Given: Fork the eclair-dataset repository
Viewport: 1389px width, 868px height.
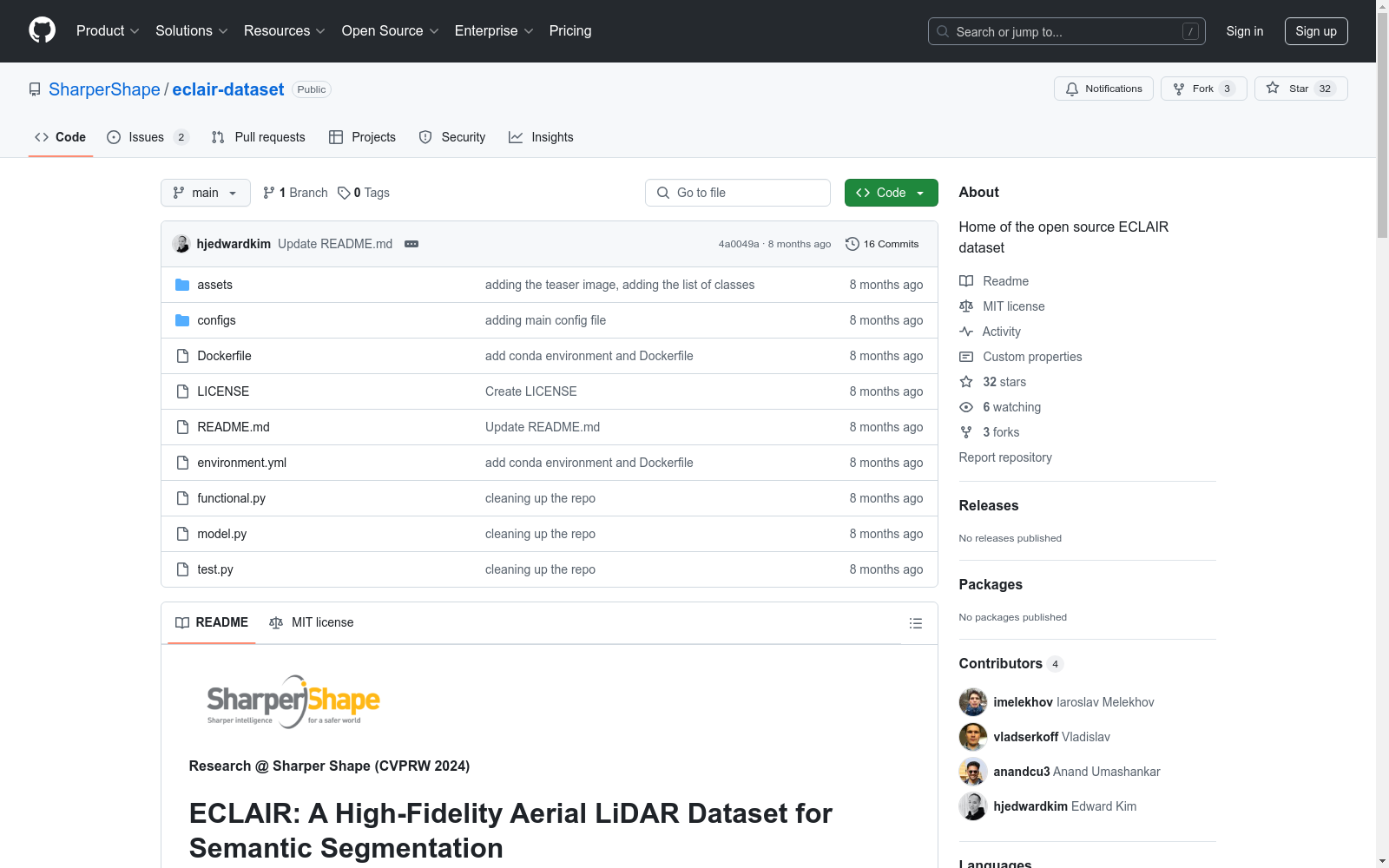Looking at the screenshot, I should point(1203,89).
